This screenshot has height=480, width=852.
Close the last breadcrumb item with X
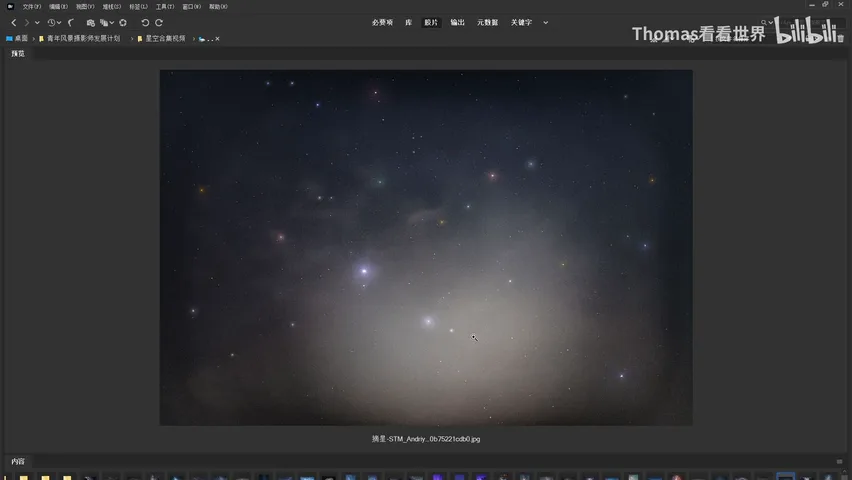217,39
